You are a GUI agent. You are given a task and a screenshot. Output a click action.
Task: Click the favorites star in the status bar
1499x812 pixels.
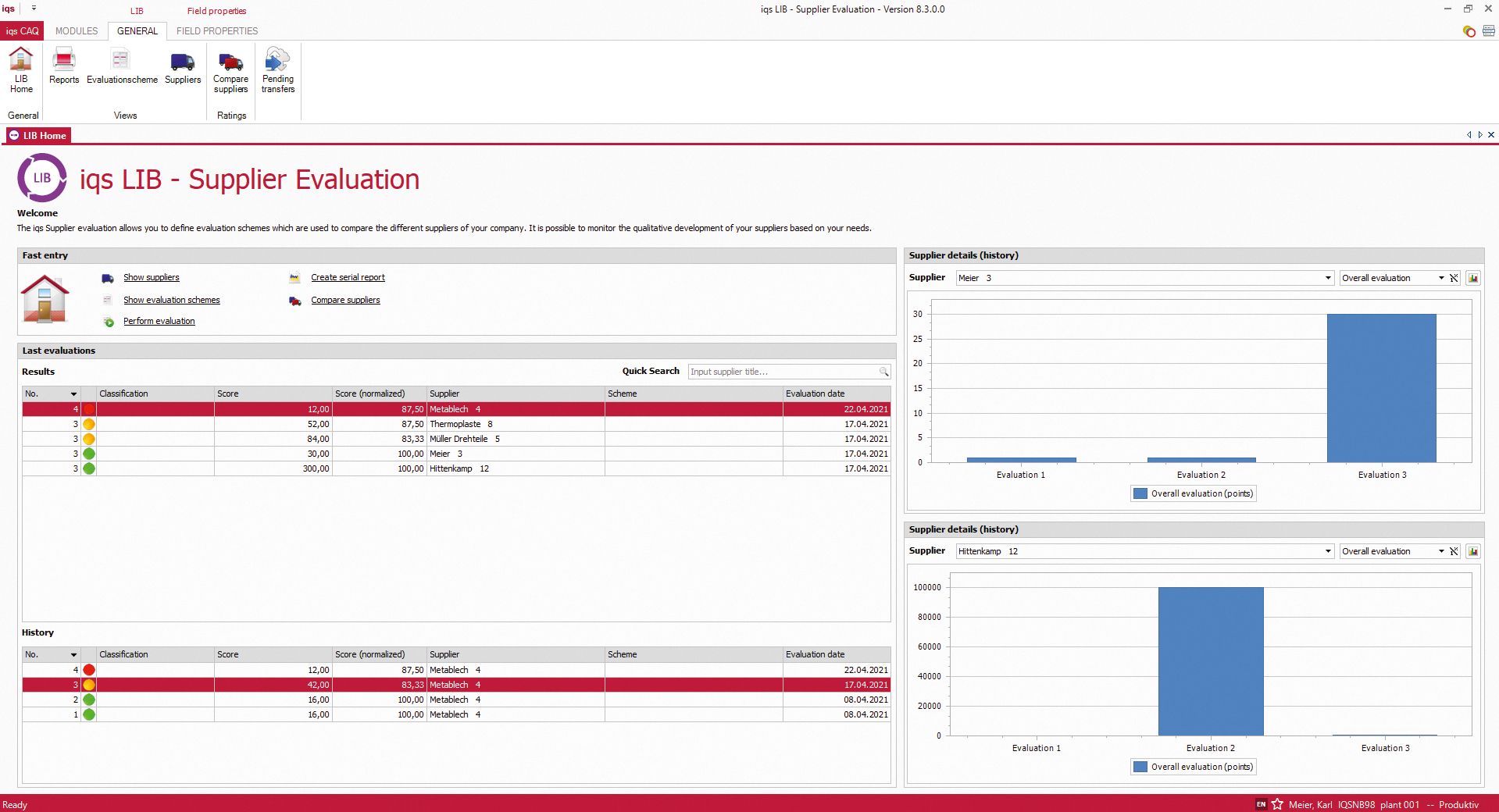(x=1276, y=804)
